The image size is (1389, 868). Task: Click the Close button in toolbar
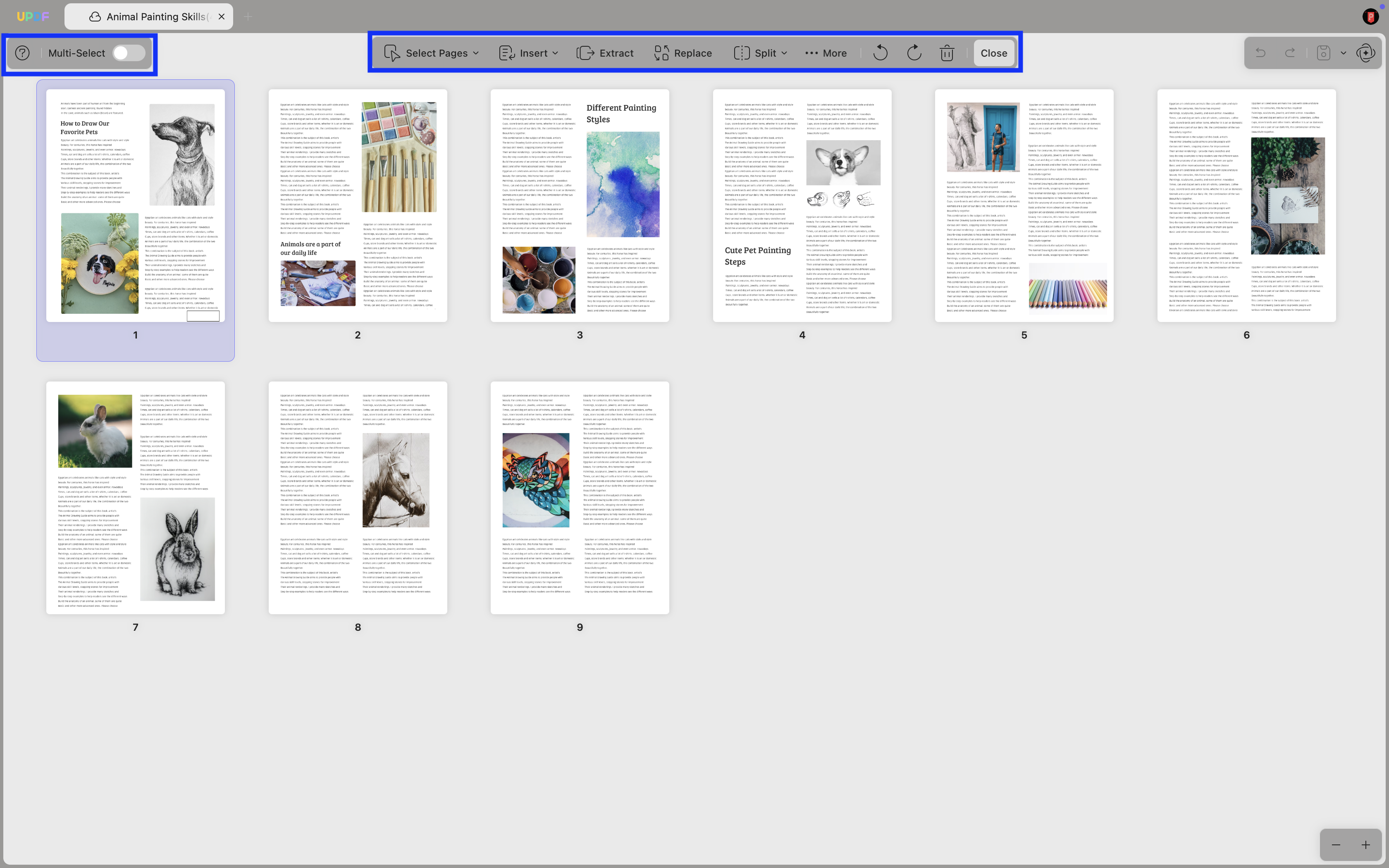(x=993, y=53)
